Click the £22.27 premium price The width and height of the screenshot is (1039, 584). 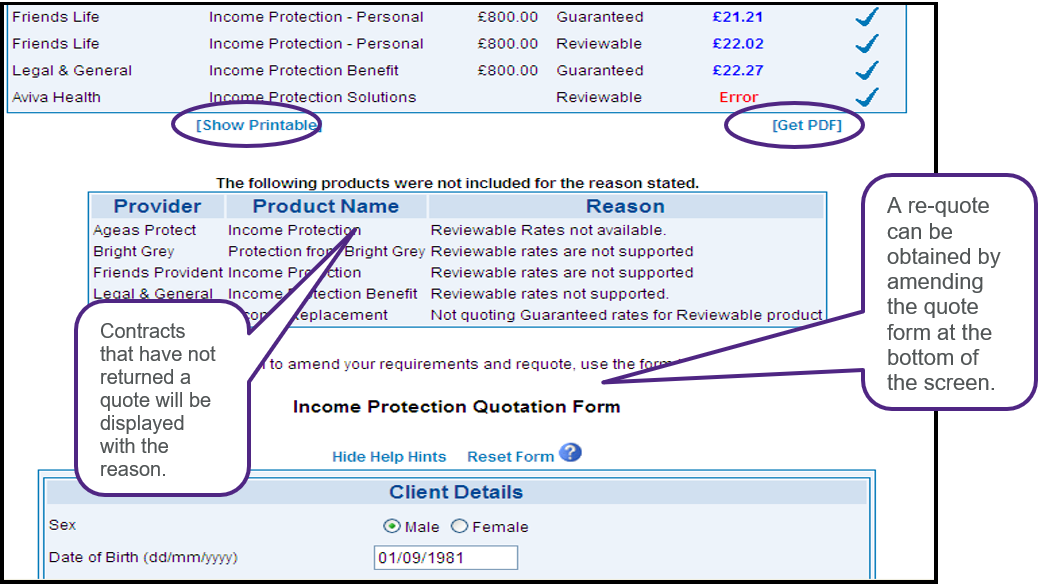738,70
